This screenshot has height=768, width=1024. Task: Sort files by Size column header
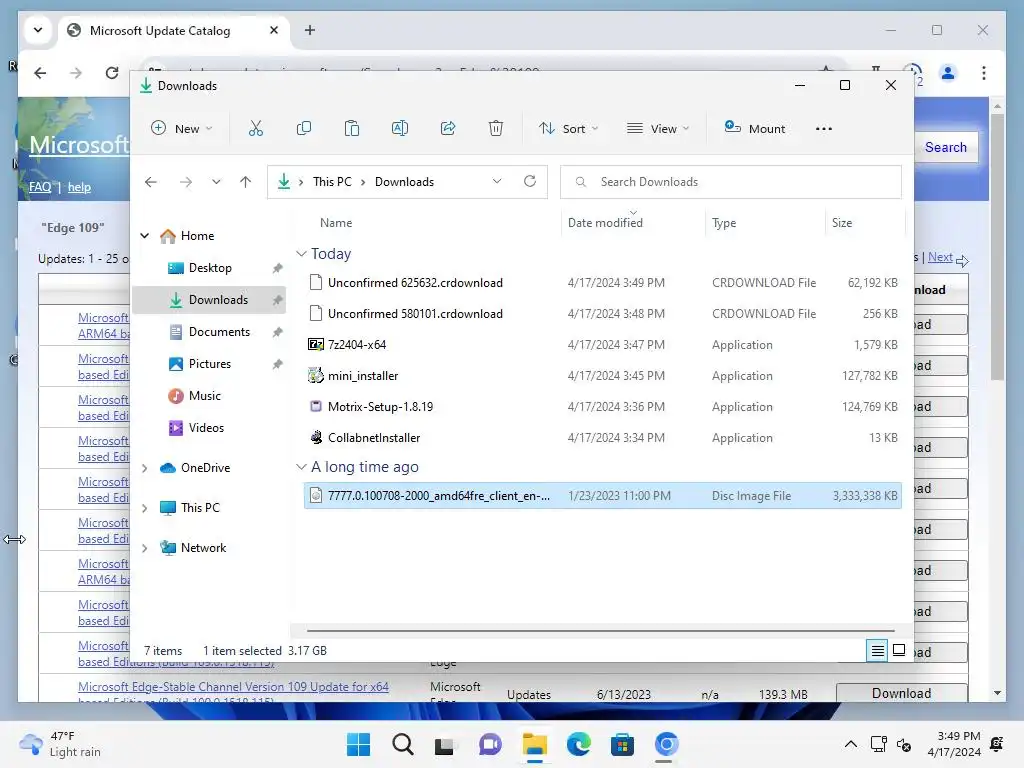(x=842, y=223)
